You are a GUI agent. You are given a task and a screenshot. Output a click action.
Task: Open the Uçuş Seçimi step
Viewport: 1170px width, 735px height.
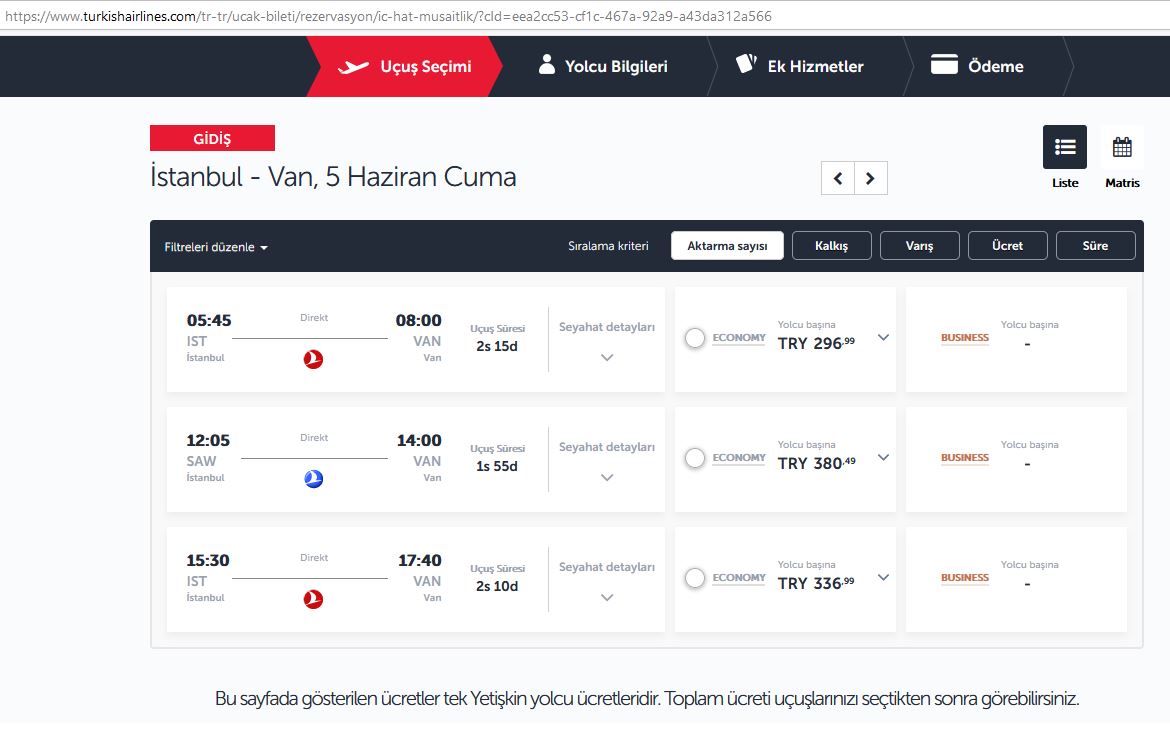[x=404, y=66]
